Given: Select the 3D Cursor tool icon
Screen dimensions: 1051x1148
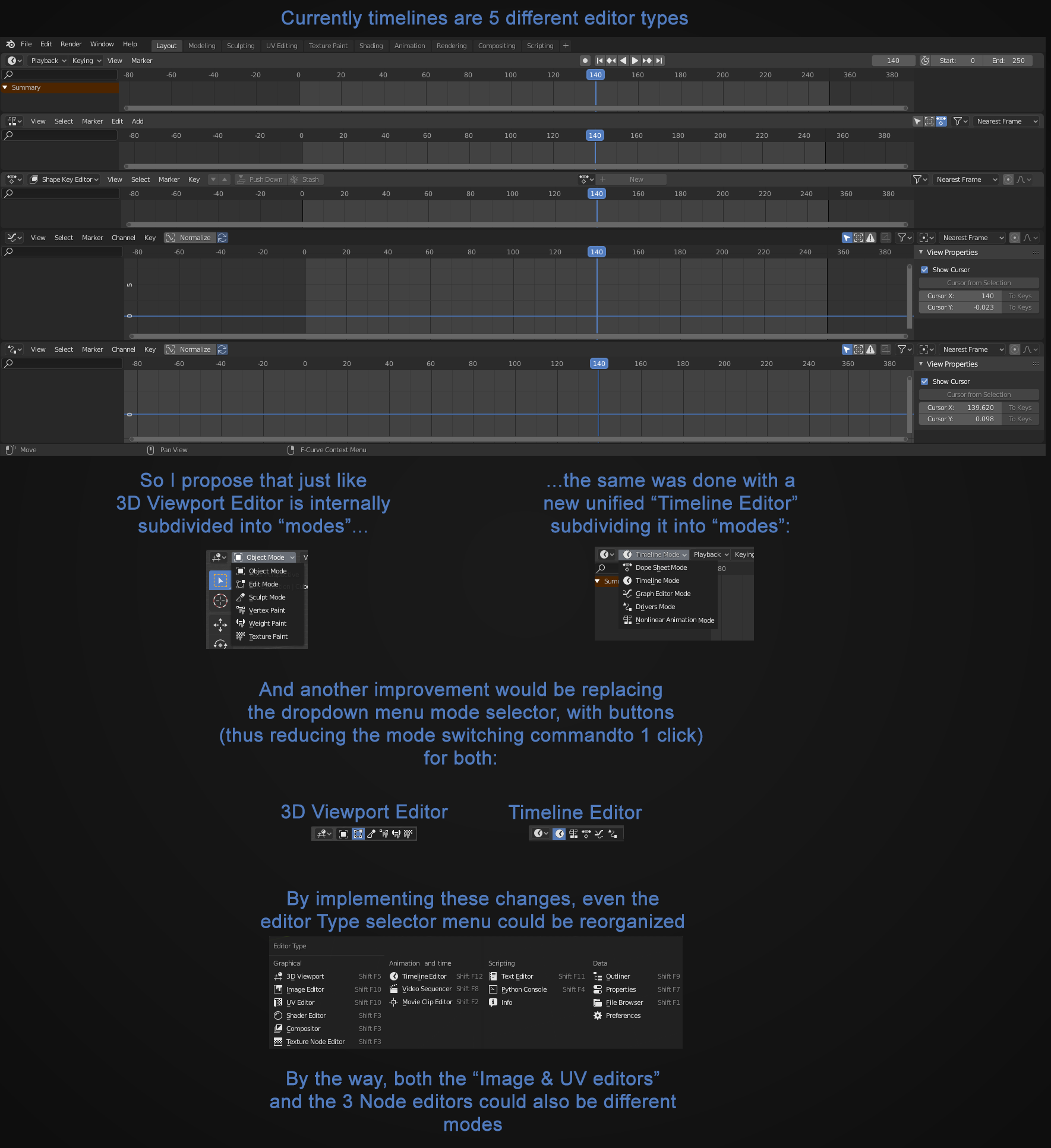Looking at the screenshot, I should [x=220, y=601].
